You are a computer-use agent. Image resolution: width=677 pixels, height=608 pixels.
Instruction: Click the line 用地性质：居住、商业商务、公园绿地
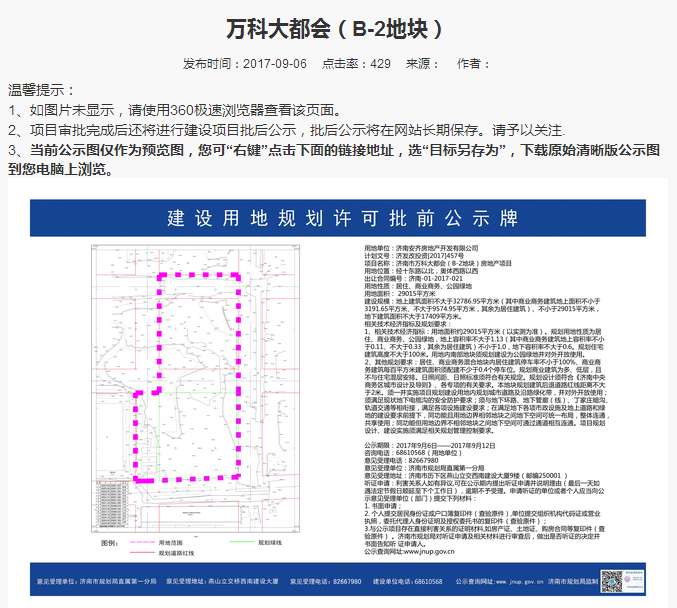coord(418,286)
